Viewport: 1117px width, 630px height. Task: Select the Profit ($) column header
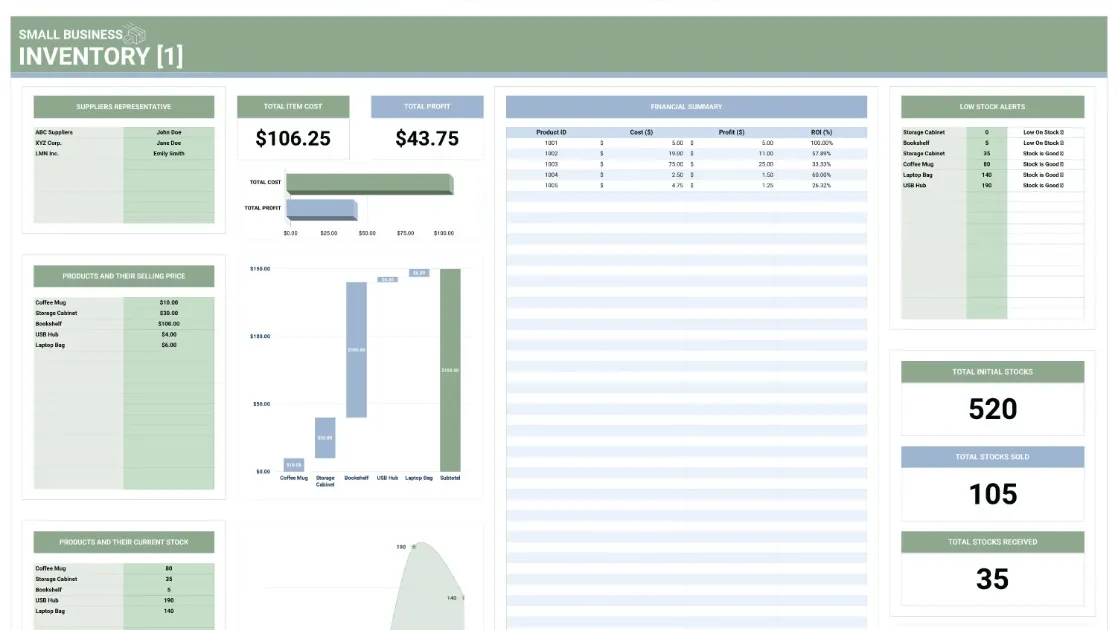click(732, 133)
